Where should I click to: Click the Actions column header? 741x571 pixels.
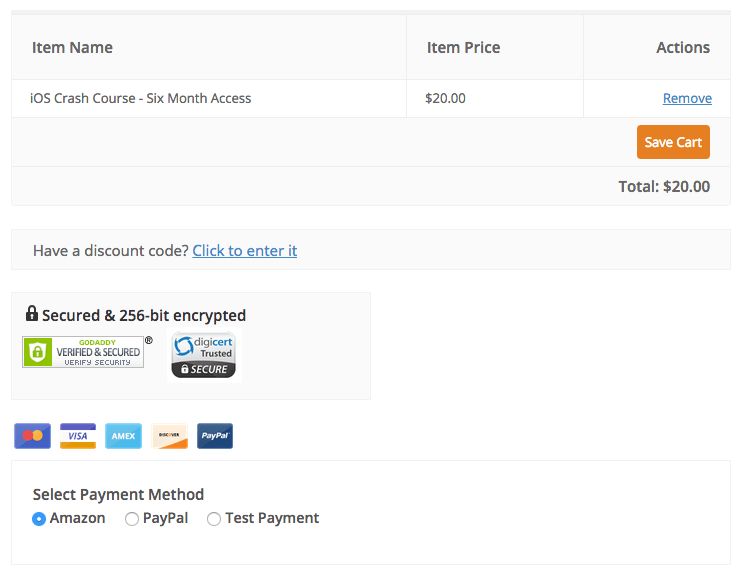point(683,48)
